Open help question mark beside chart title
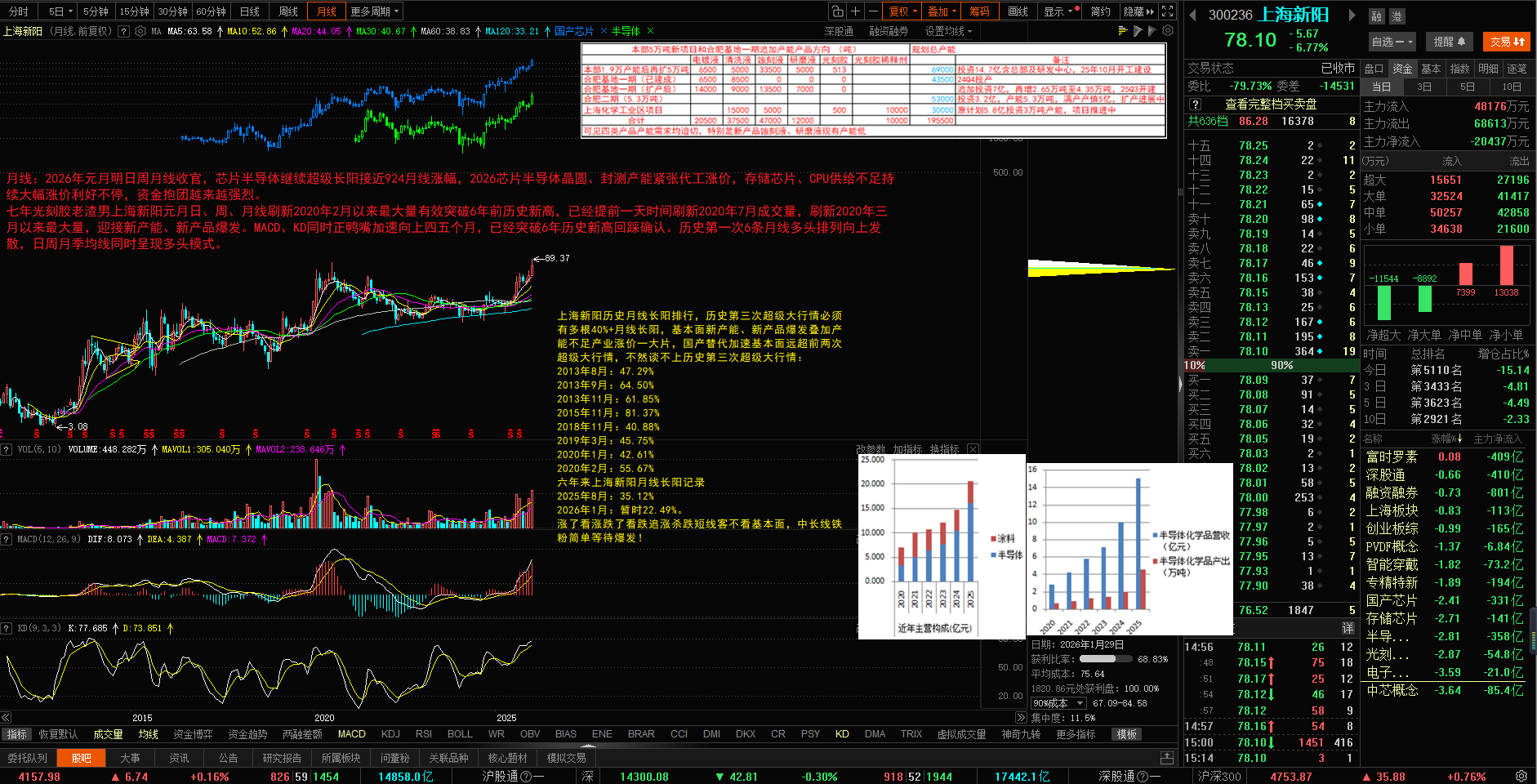 [123, 31]
